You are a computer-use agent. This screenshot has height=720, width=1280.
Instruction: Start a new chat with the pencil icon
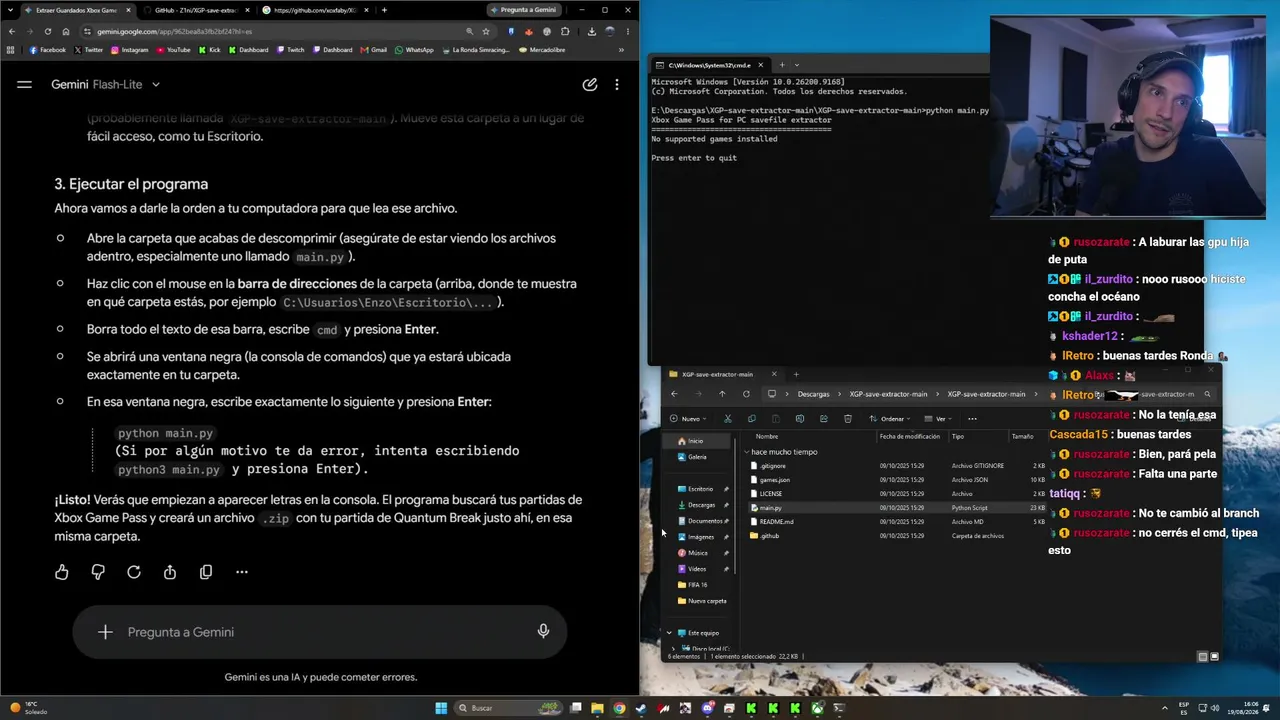(x=590, y=85)
